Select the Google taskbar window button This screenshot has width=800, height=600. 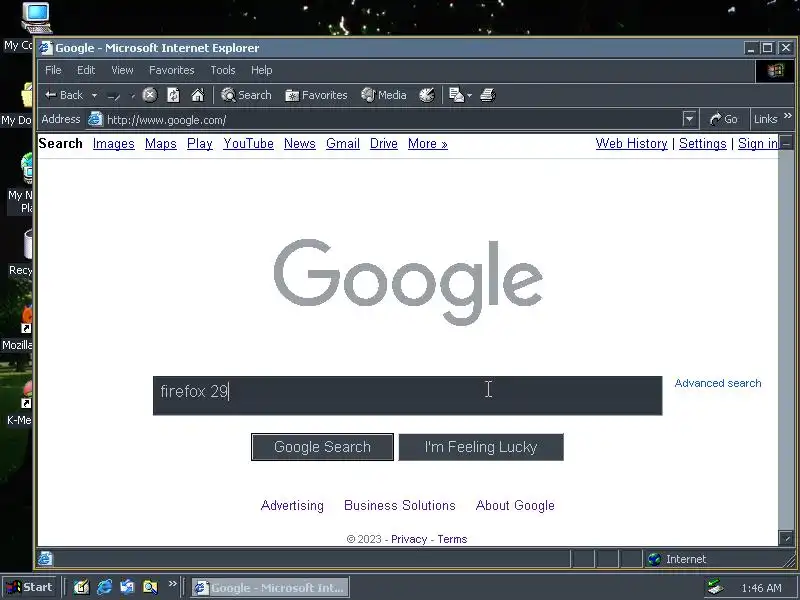point(270,588)
